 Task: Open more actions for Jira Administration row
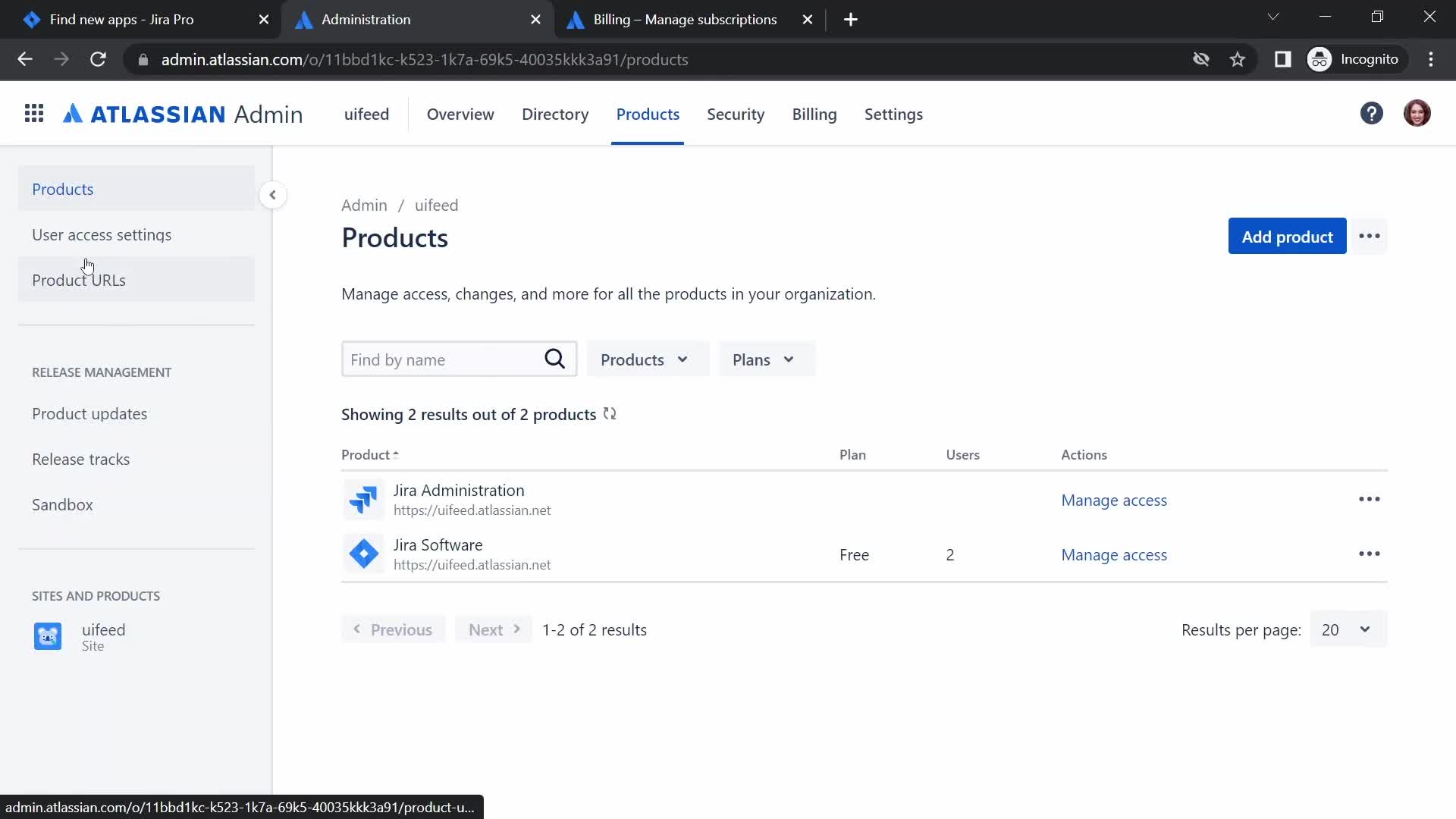[x=1369, y=500]
